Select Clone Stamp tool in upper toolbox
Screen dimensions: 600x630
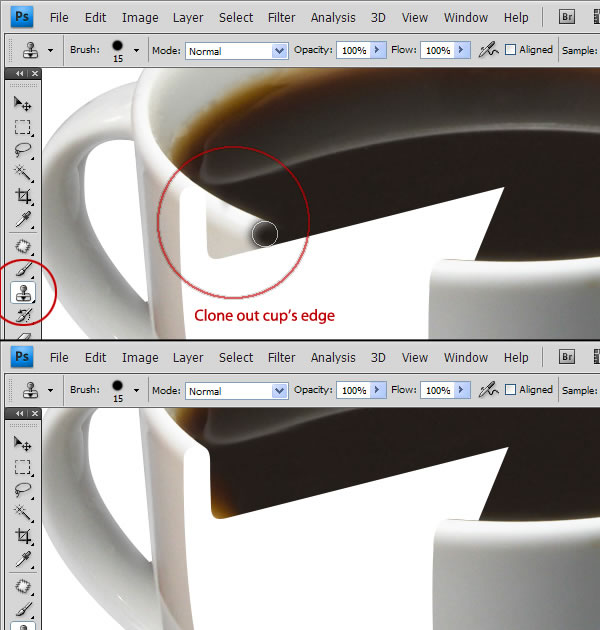tap(23, 292)
